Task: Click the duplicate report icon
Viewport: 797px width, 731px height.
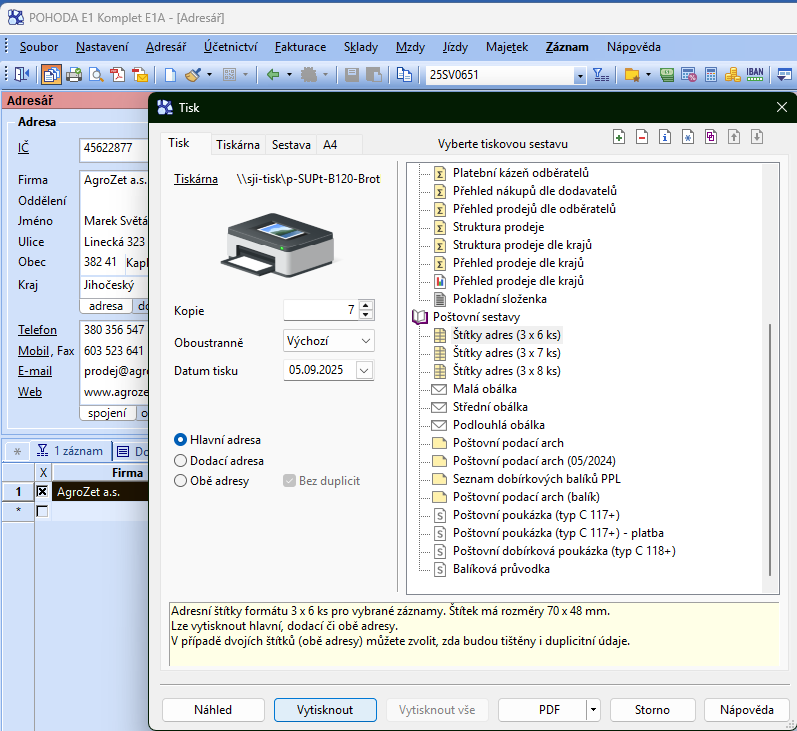Action: pos(711,137)
